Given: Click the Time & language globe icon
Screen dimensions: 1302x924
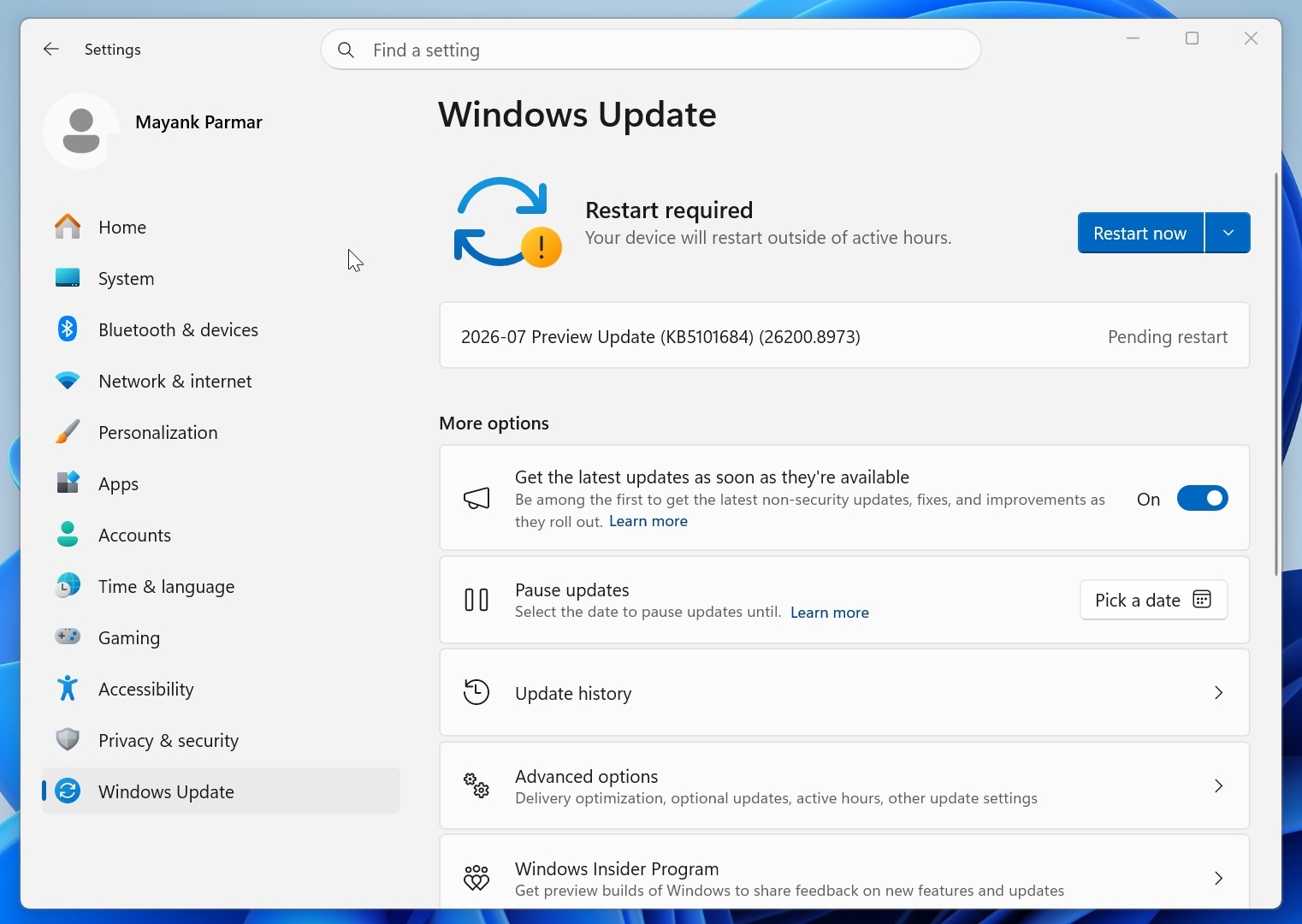Looking at the screenshot, I should tap(68, 586).
